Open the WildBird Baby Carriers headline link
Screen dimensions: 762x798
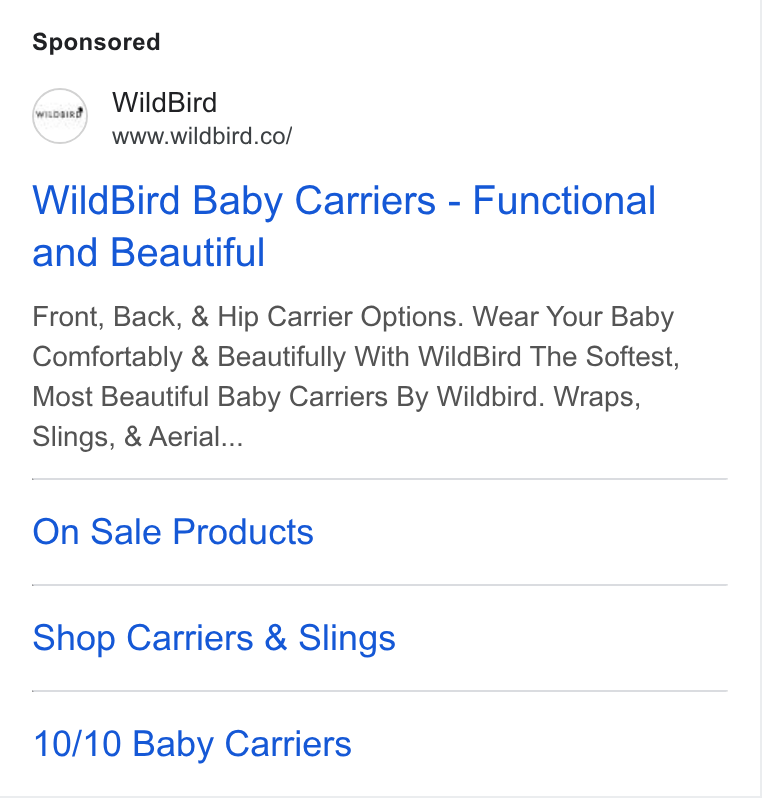[344, 226]
